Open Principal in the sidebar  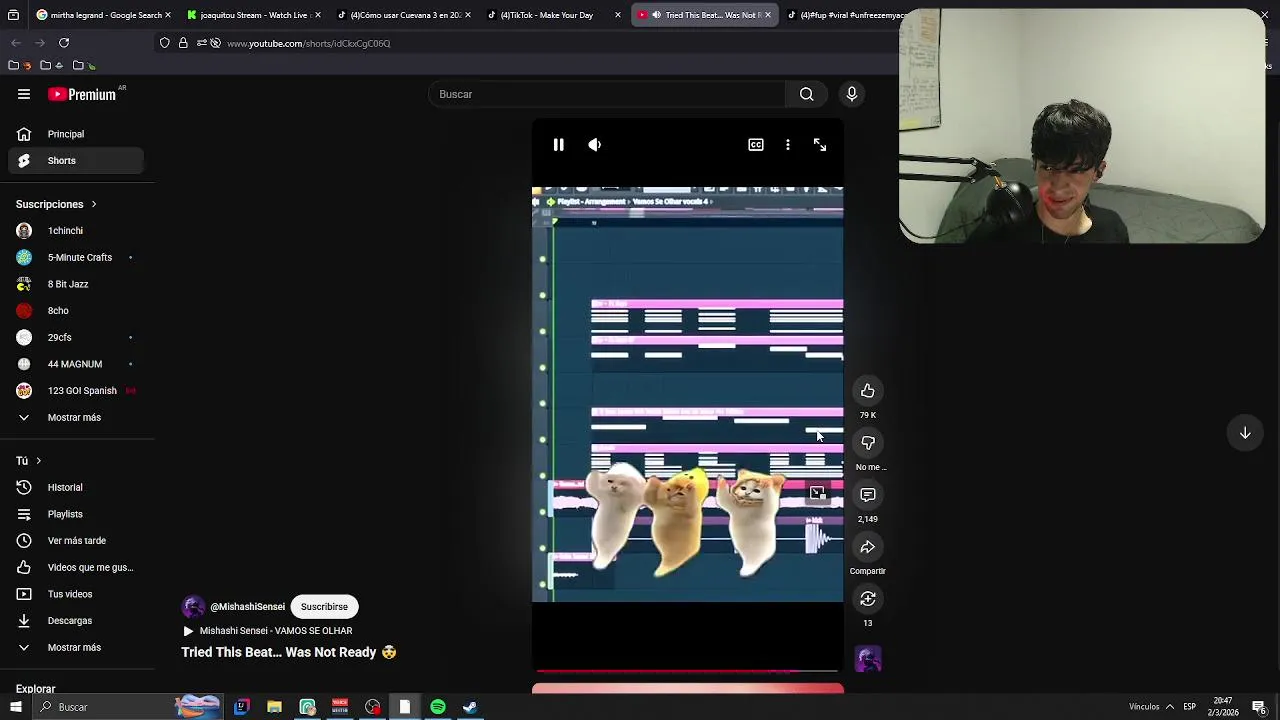[x=76, y=134]
